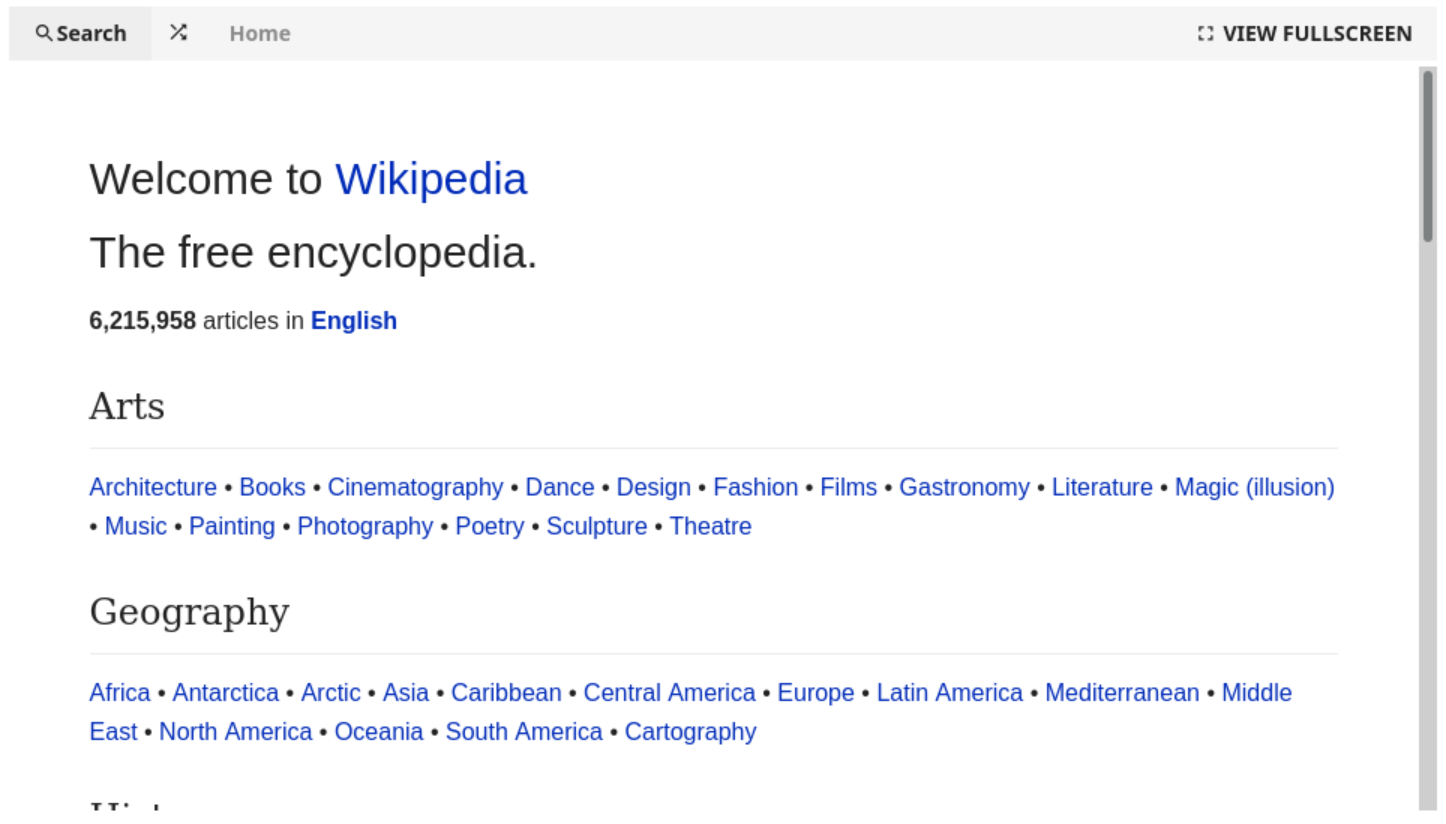This screenshot has width=1446, height=824.
Task: Open the South America link
Action: pyautogui.click(x=524, y=731)
